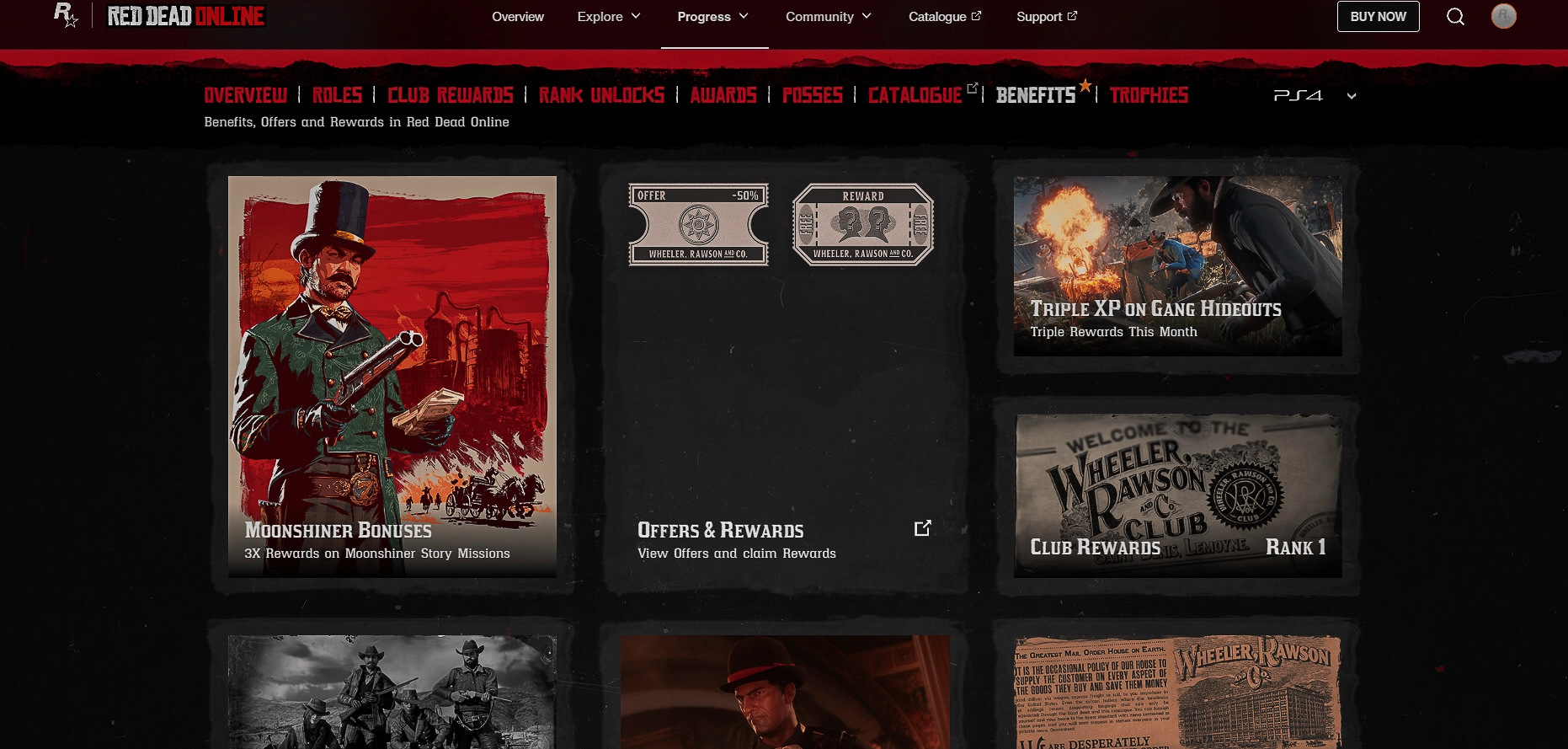Open the Support link in top navigation
The height and width of the screenshot is (749, 1568).
click(1047, 17)
